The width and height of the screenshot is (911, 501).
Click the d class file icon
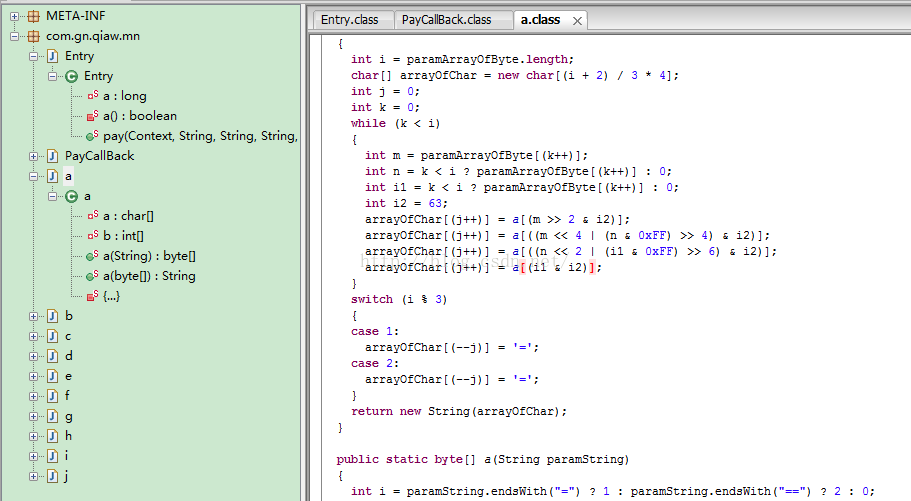[53, 356]
